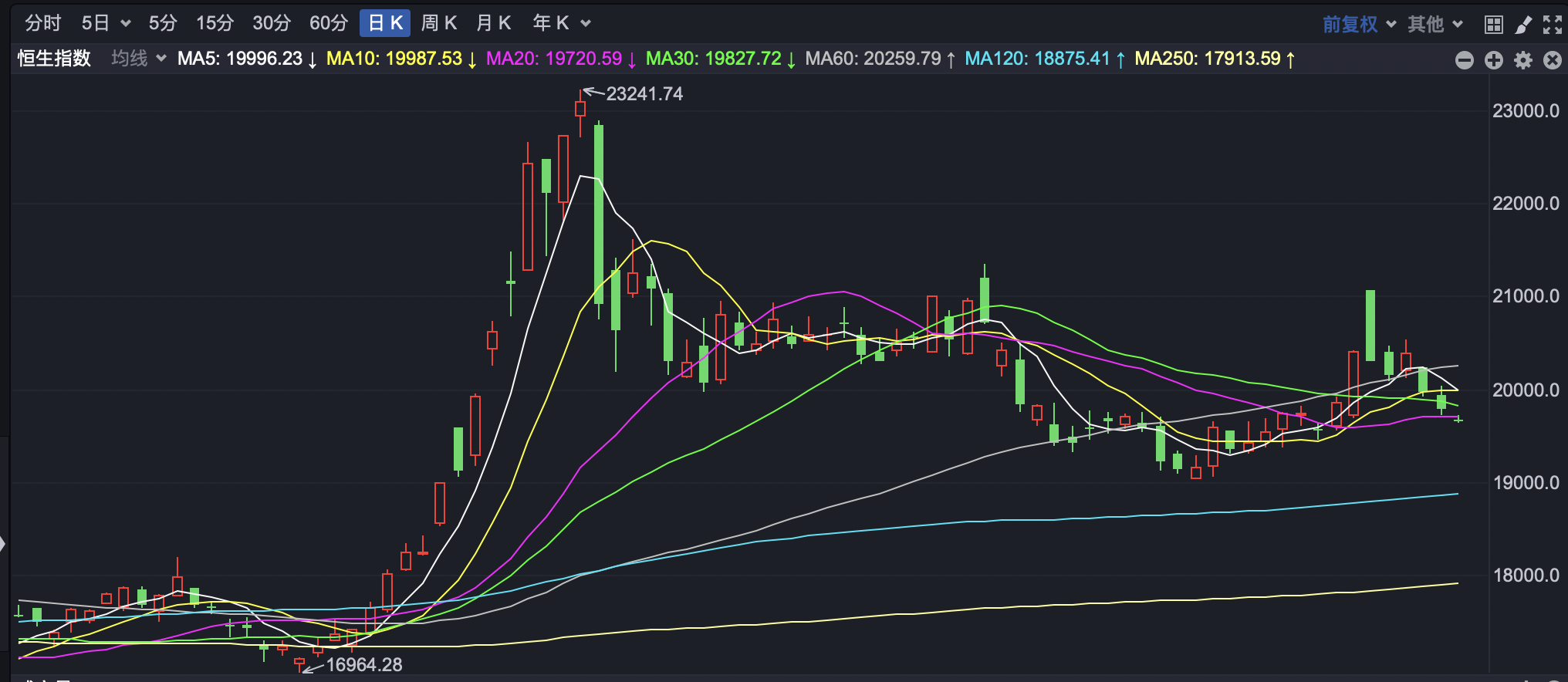Zoom out chart with minus icon
Viewport: 1568px width, 682px height.
(x=1465, y=60)
